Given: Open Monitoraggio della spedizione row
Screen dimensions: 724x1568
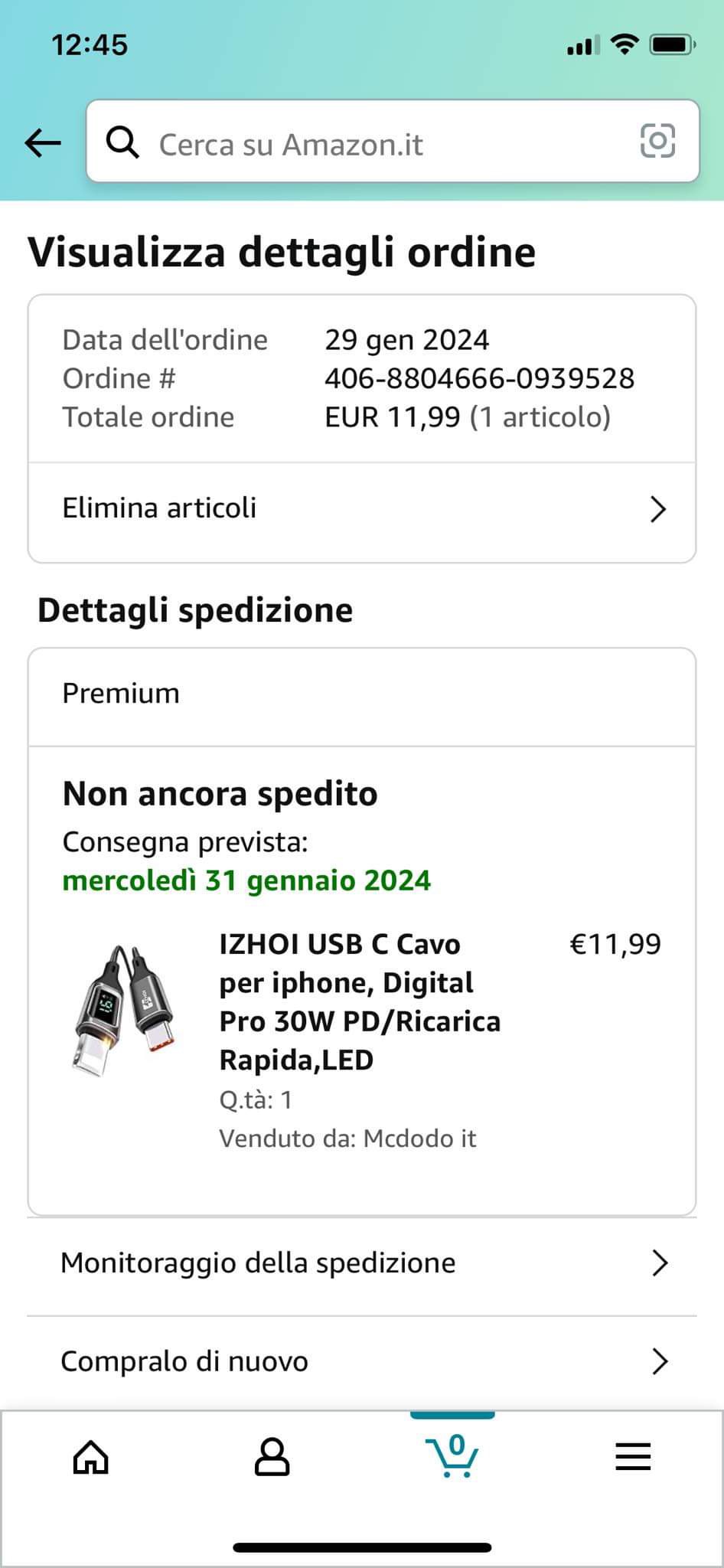Looking at the screenshot, I should coord(258,1263).
